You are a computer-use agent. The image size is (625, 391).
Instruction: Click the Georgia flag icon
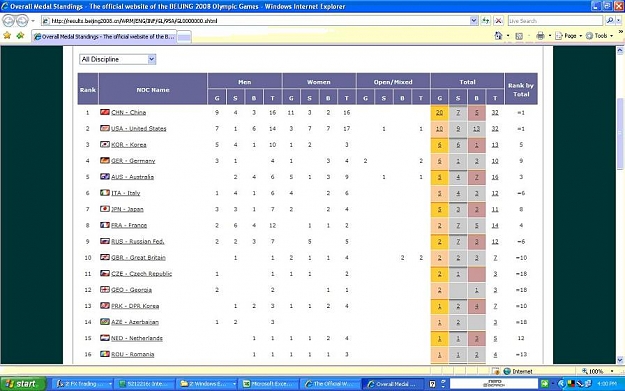[x=105, y=289]
